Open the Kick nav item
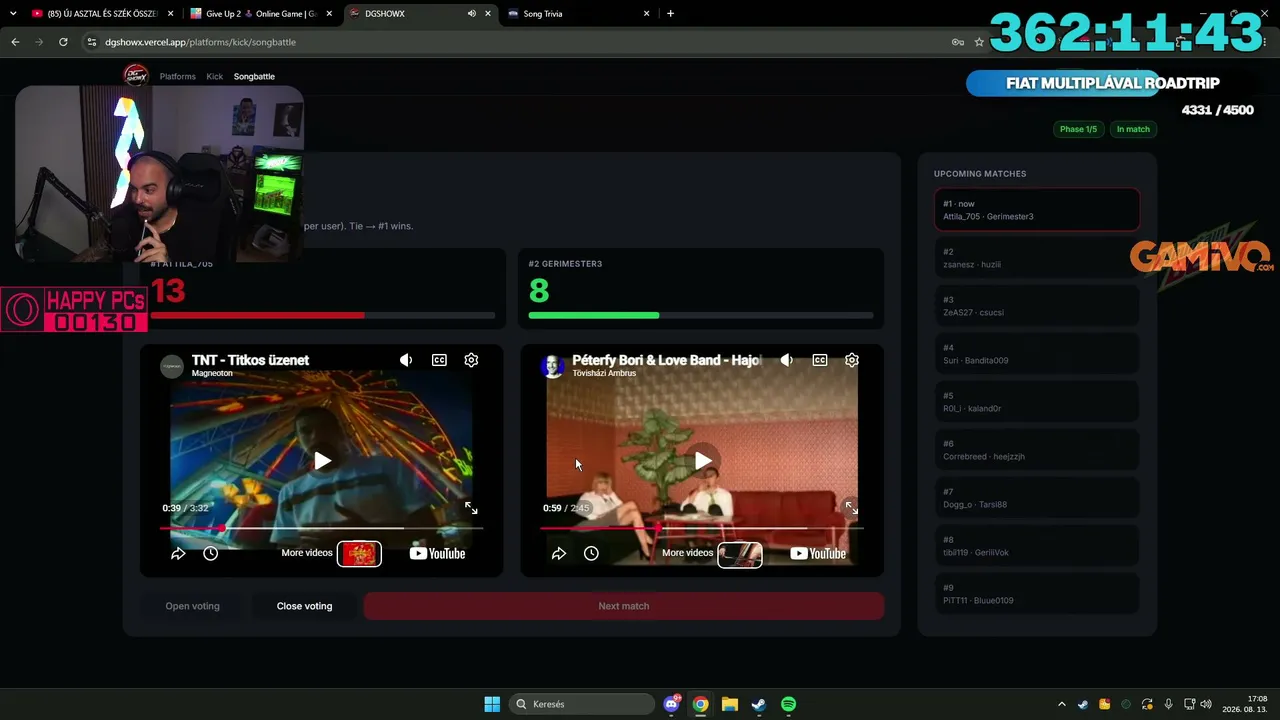1280x720 pixels. [215, 76]
